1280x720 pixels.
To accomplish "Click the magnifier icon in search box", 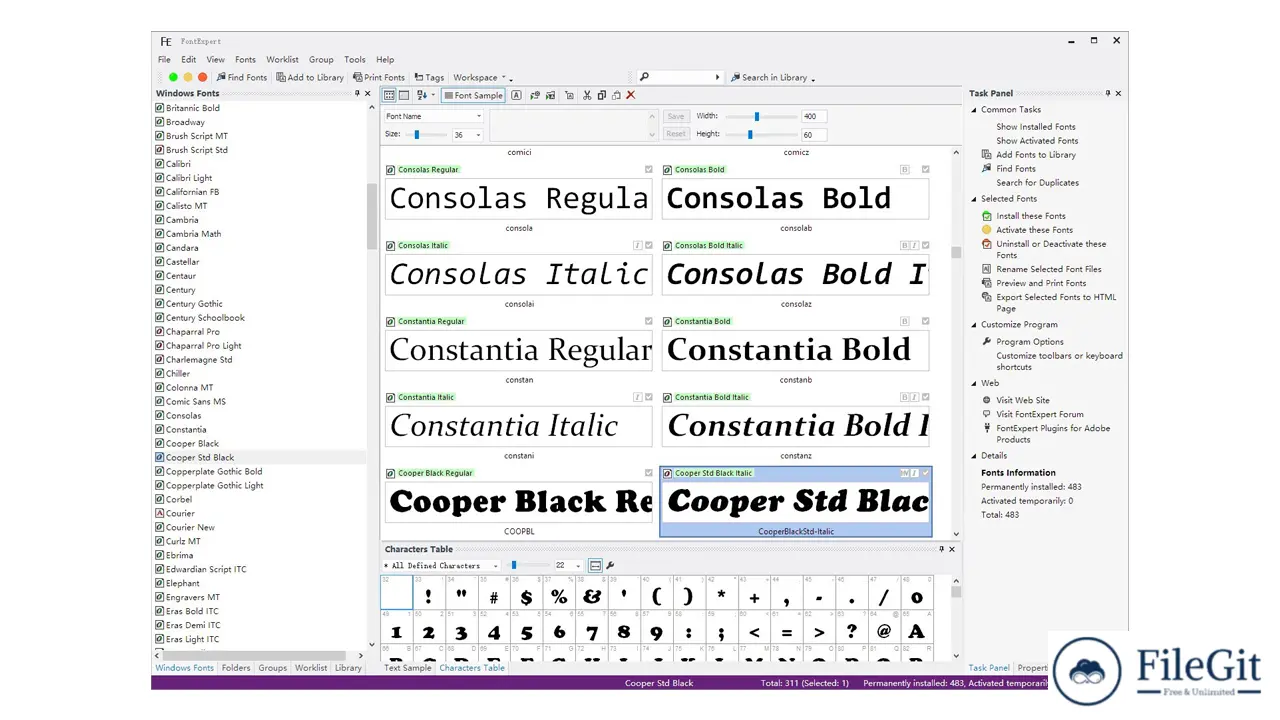I will click(645, 77).
